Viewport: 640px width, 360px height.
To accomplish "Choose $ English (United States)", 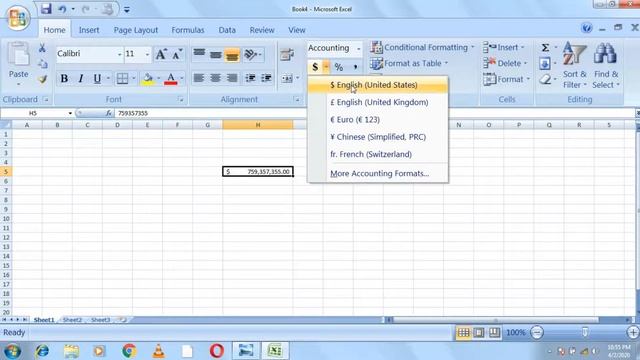I will point(378,85).
